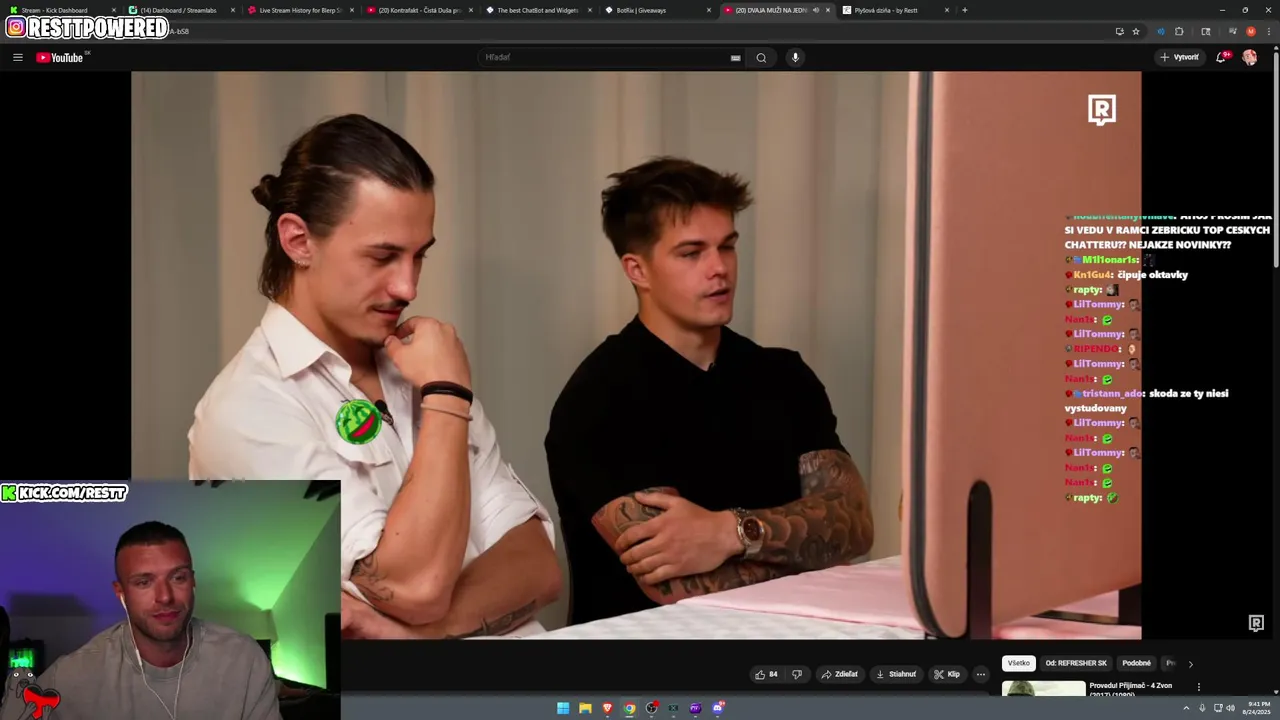
Task: Start voice search with the microphone icon
Action: [x=795, y=57]
